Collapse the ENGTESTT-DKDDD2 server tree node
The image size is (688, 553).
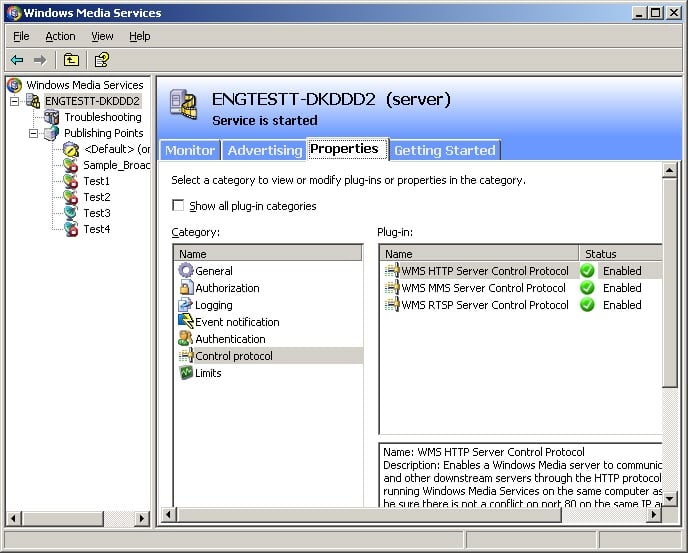(15, 101)
